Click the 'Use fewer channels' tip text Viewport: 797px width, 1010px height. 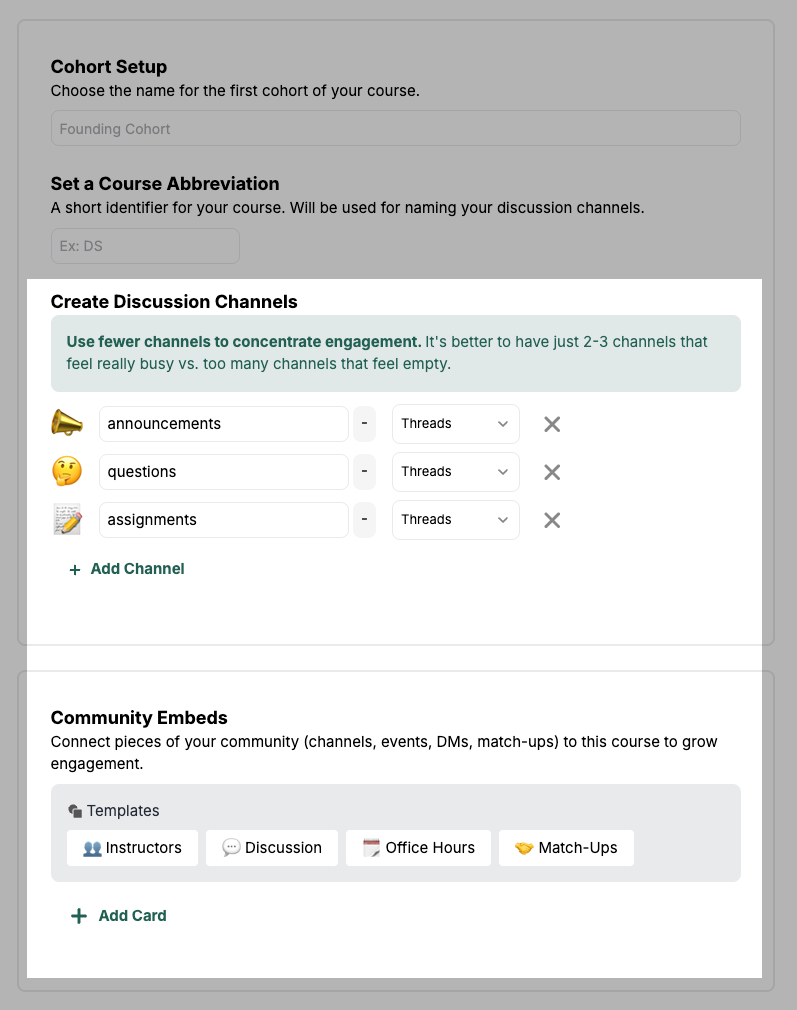point(387,352)
